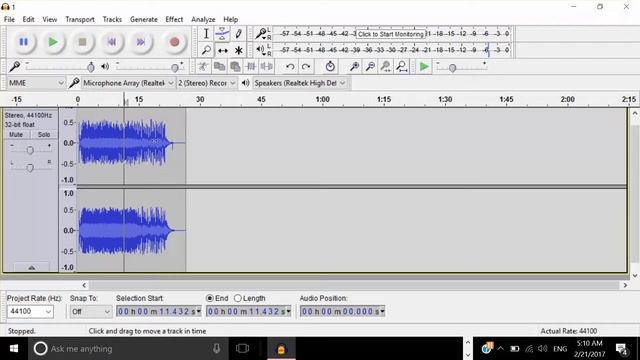Click the red Record button

[174, 42]
